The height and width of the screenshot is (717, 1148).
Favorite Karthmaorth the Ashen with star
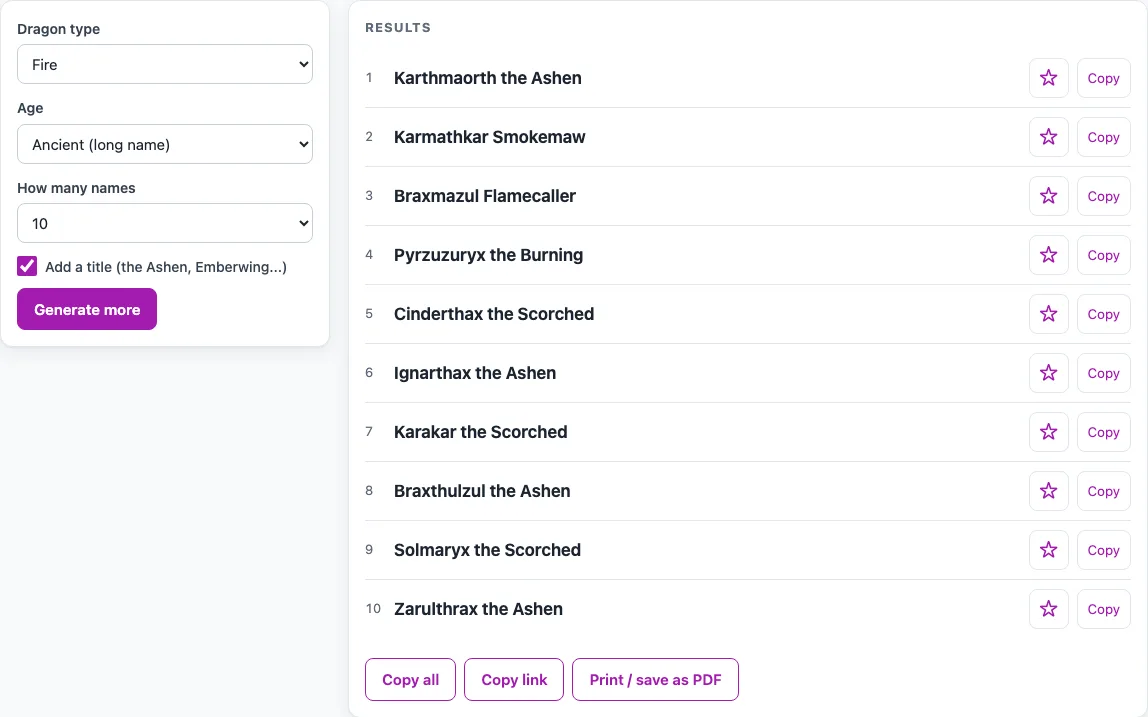click(1048, 78)
